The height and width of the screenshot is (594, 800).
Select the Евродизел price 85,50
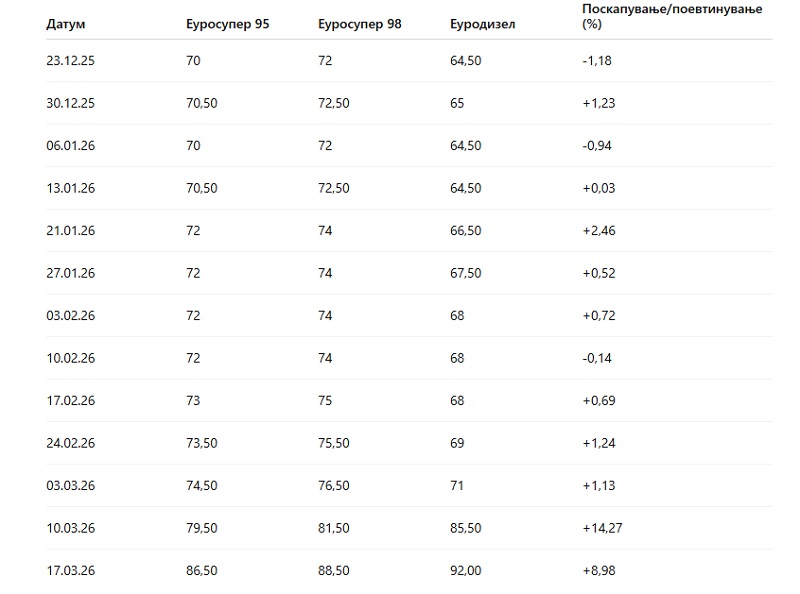(467, 528)
